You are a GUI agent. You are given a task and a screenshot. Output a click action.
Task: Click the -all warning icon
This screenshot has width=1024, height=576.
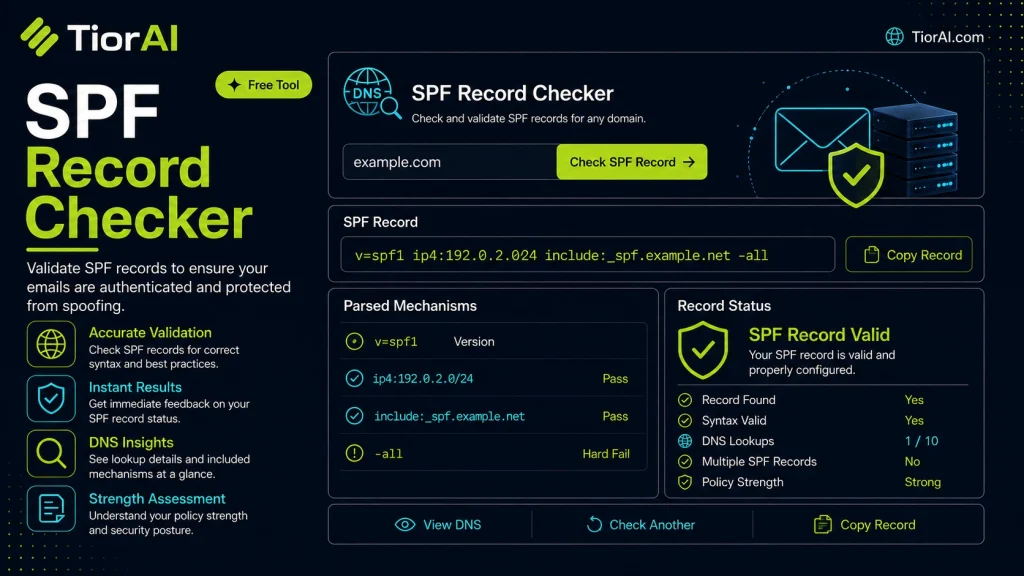pyautogui.click(x=355, y=453)
